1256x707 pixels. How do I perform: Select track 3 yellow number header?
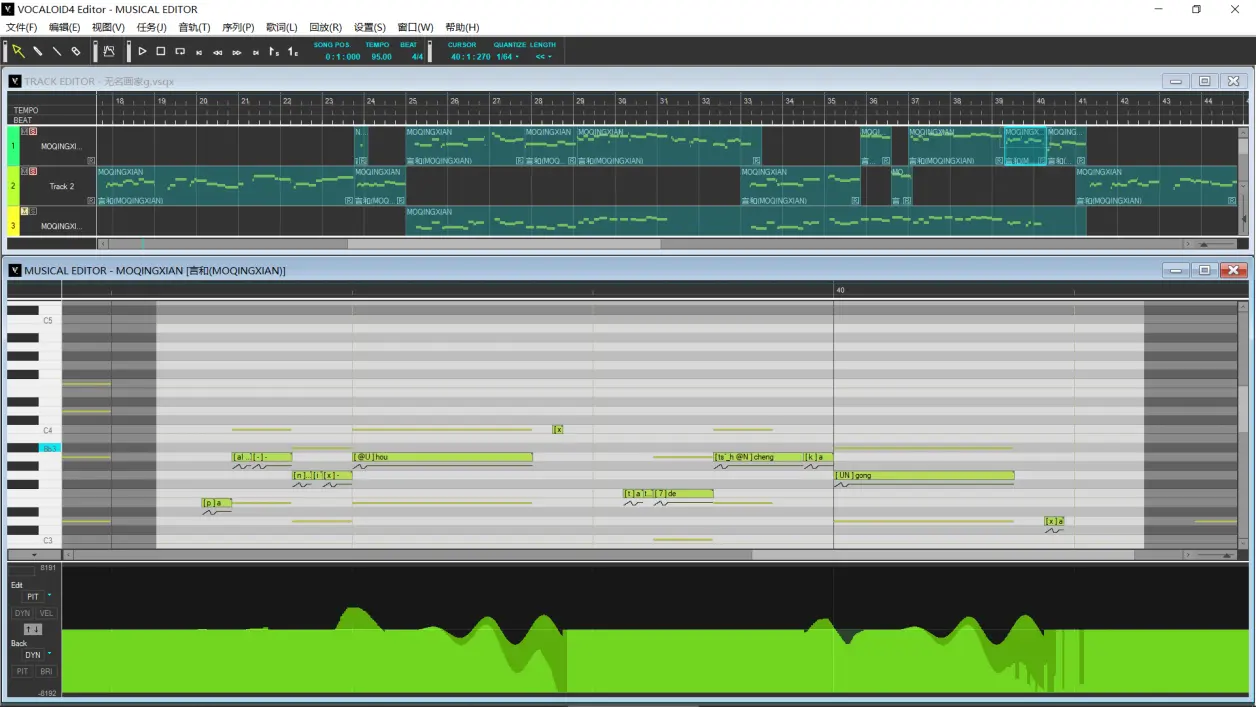point(13,225)
